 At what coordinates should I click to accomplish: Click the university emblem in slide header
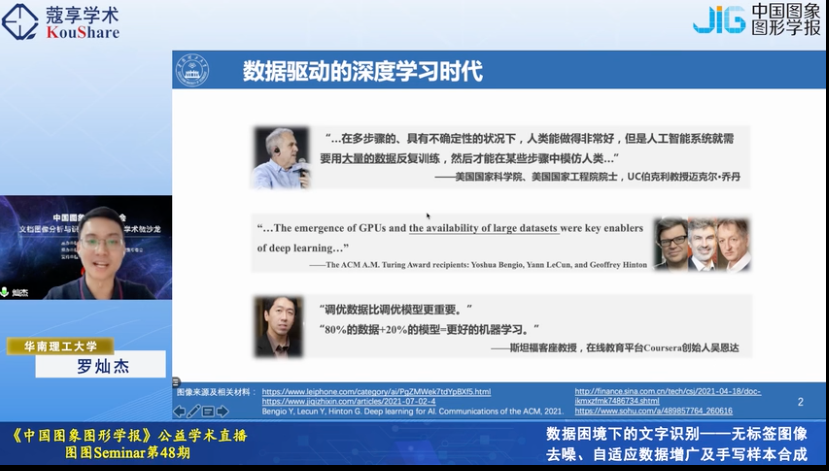click(x=192, y=70)
